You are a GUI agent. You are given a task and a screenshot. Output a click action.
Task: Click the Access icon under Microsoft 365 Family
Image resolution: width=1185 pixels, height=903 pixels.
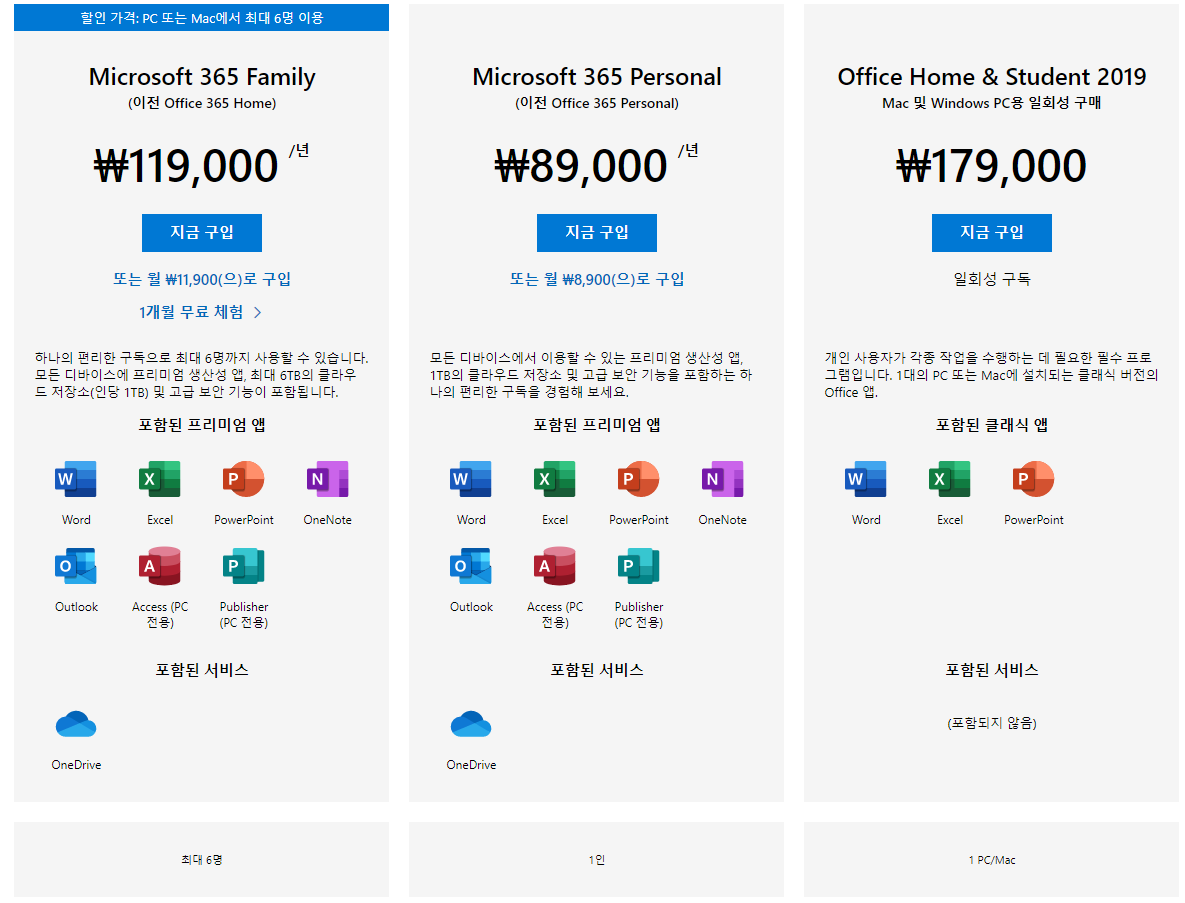point(159,566)
